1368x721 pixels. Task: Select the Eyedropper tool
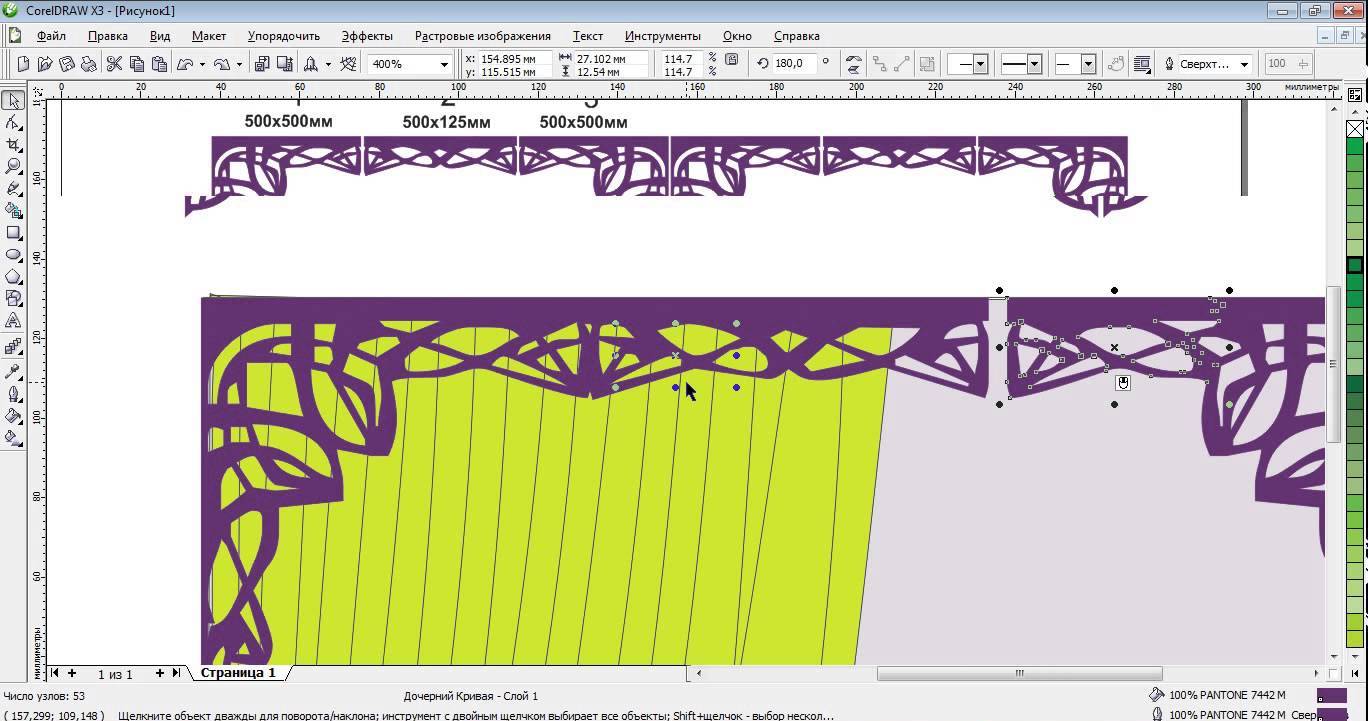13,371
